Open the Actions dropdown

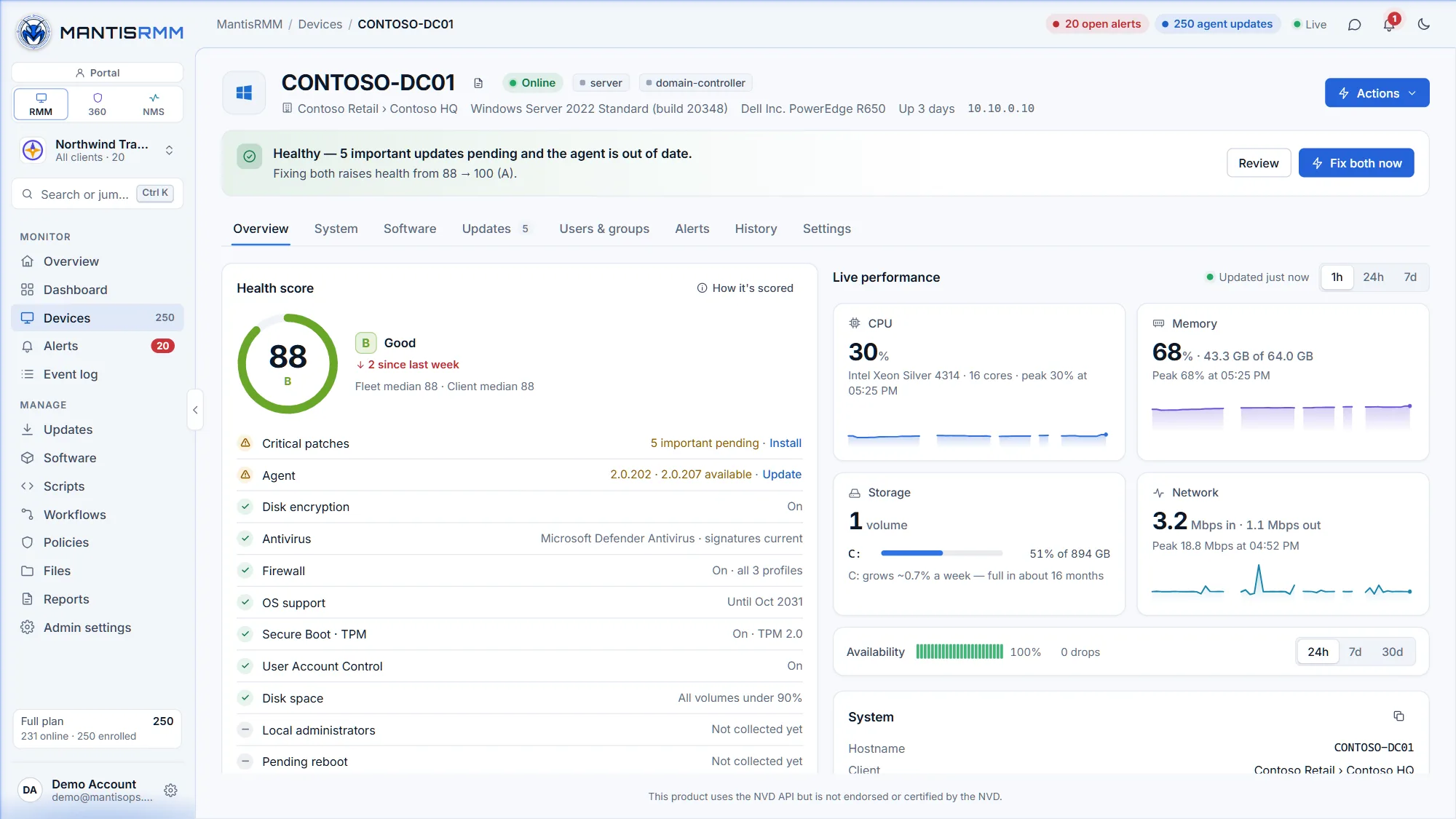pos(1377,93)
